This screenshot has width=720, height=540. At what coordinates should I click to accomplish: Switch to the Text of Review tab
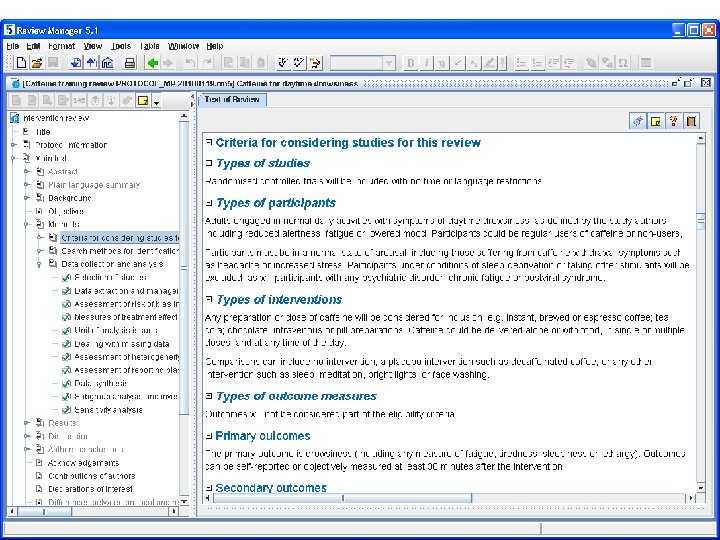(232, 100)
